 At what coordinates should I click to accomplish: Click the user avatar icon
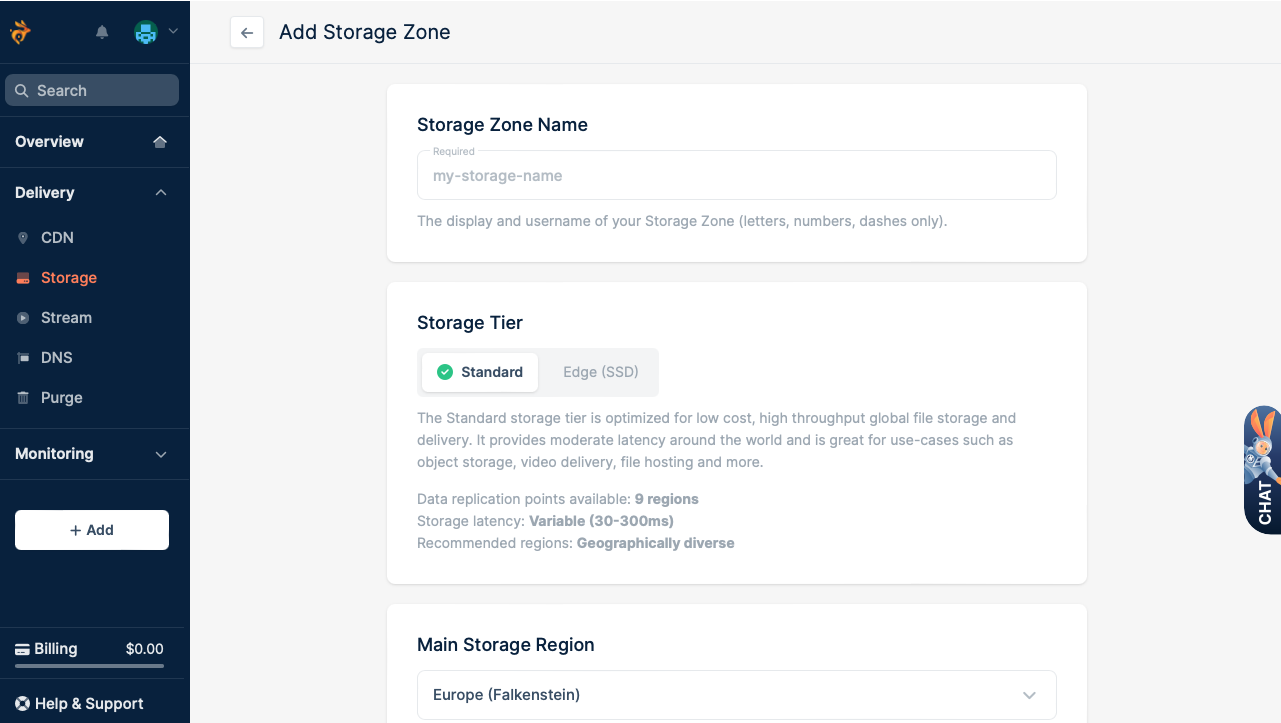[x=146, y=32]
